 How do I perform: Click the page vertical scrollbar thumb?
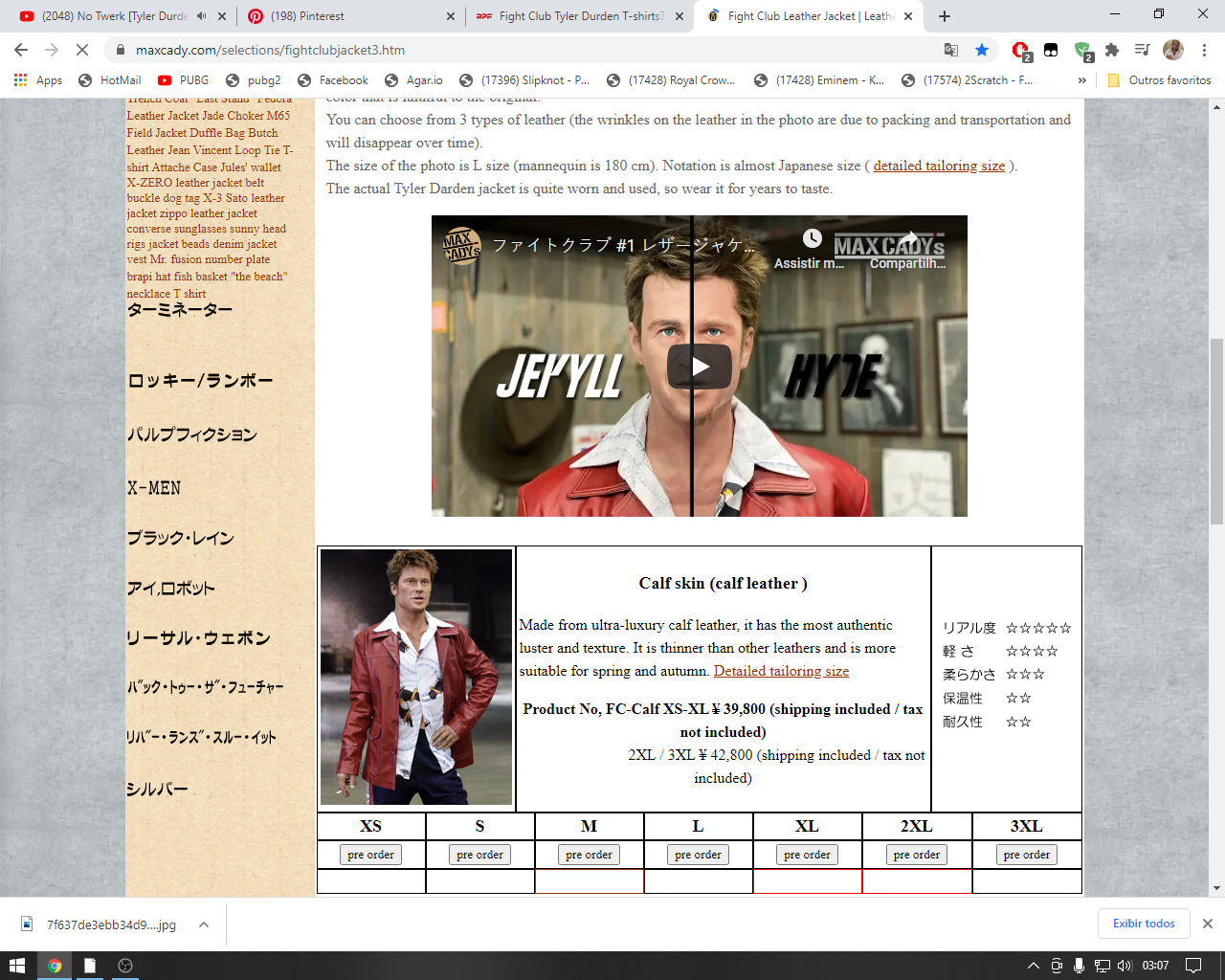coord(1216,432)
